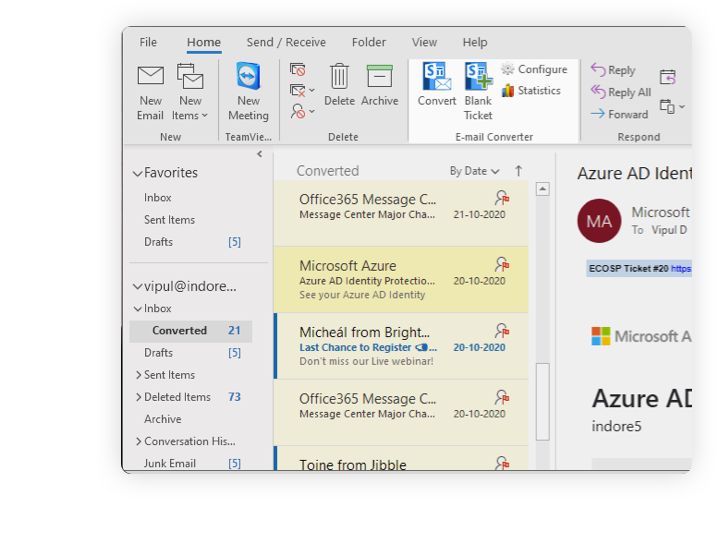This screenshot has height=536, width=717.
Task: Open Micheál from Bright email
Action: [401, 346]
